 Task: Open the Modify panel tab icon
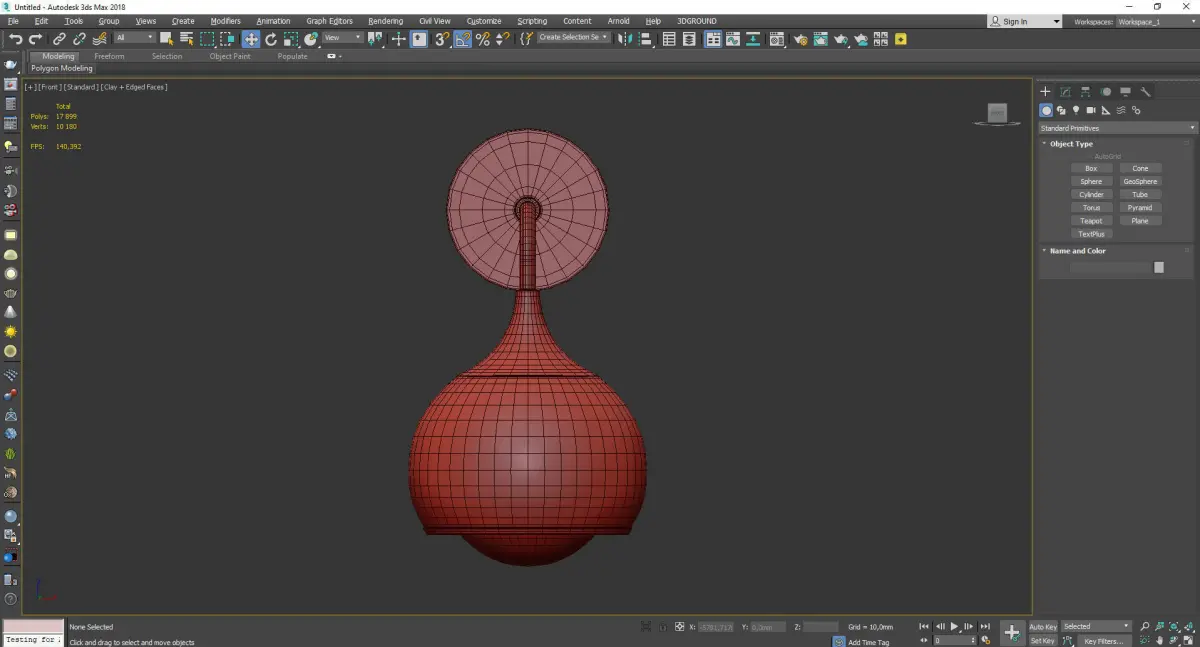(1065, 92)
